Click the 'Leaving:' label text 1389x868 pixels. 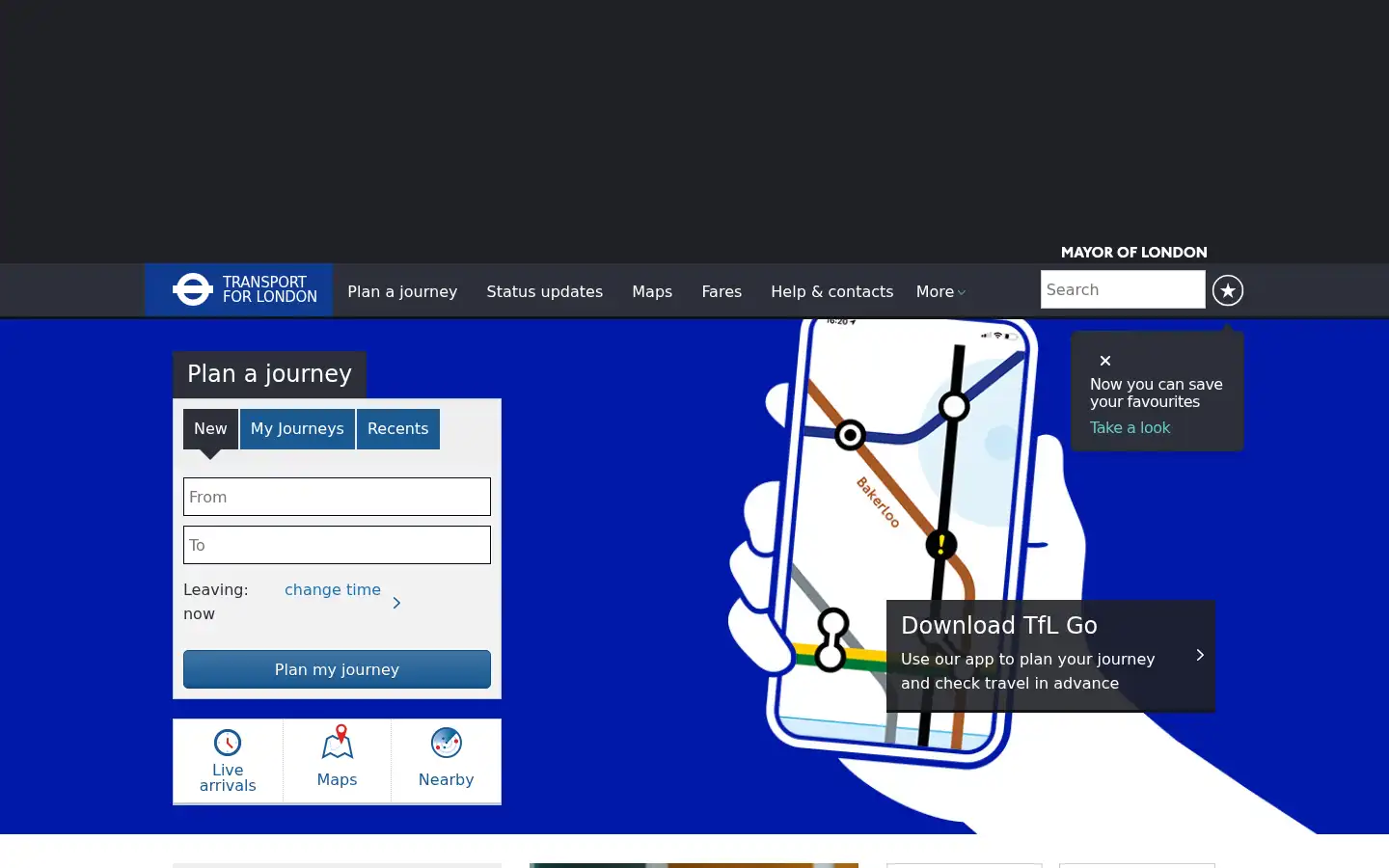coord(216,589)
